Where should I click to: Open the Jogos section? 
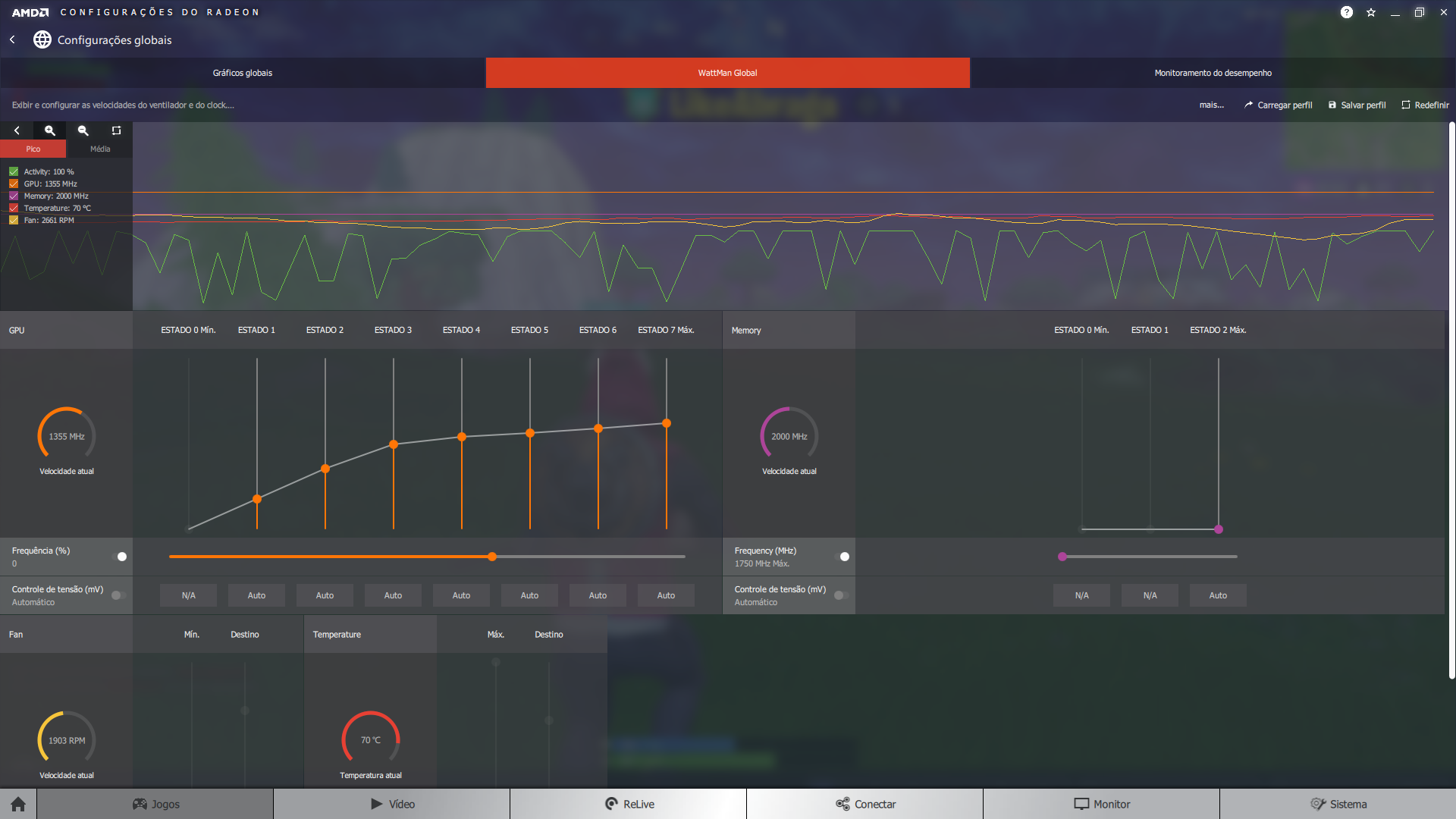click(x=155, y=804)
